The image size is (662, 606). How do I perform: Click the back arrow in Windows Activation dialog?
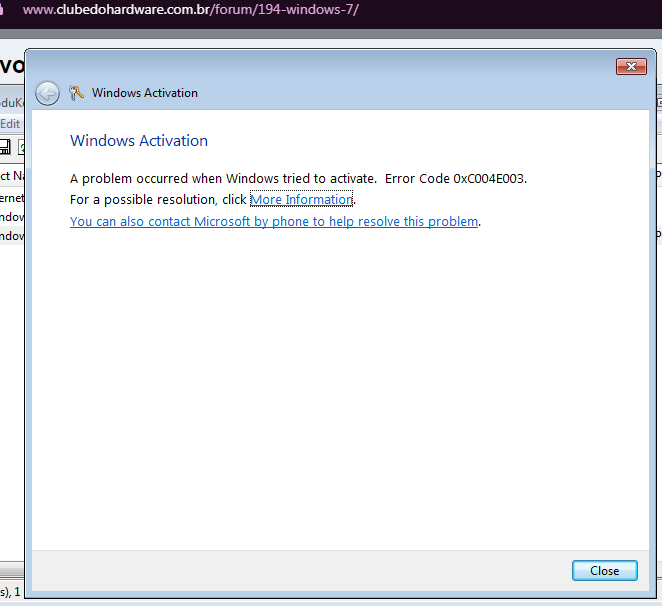pos(47,93)
